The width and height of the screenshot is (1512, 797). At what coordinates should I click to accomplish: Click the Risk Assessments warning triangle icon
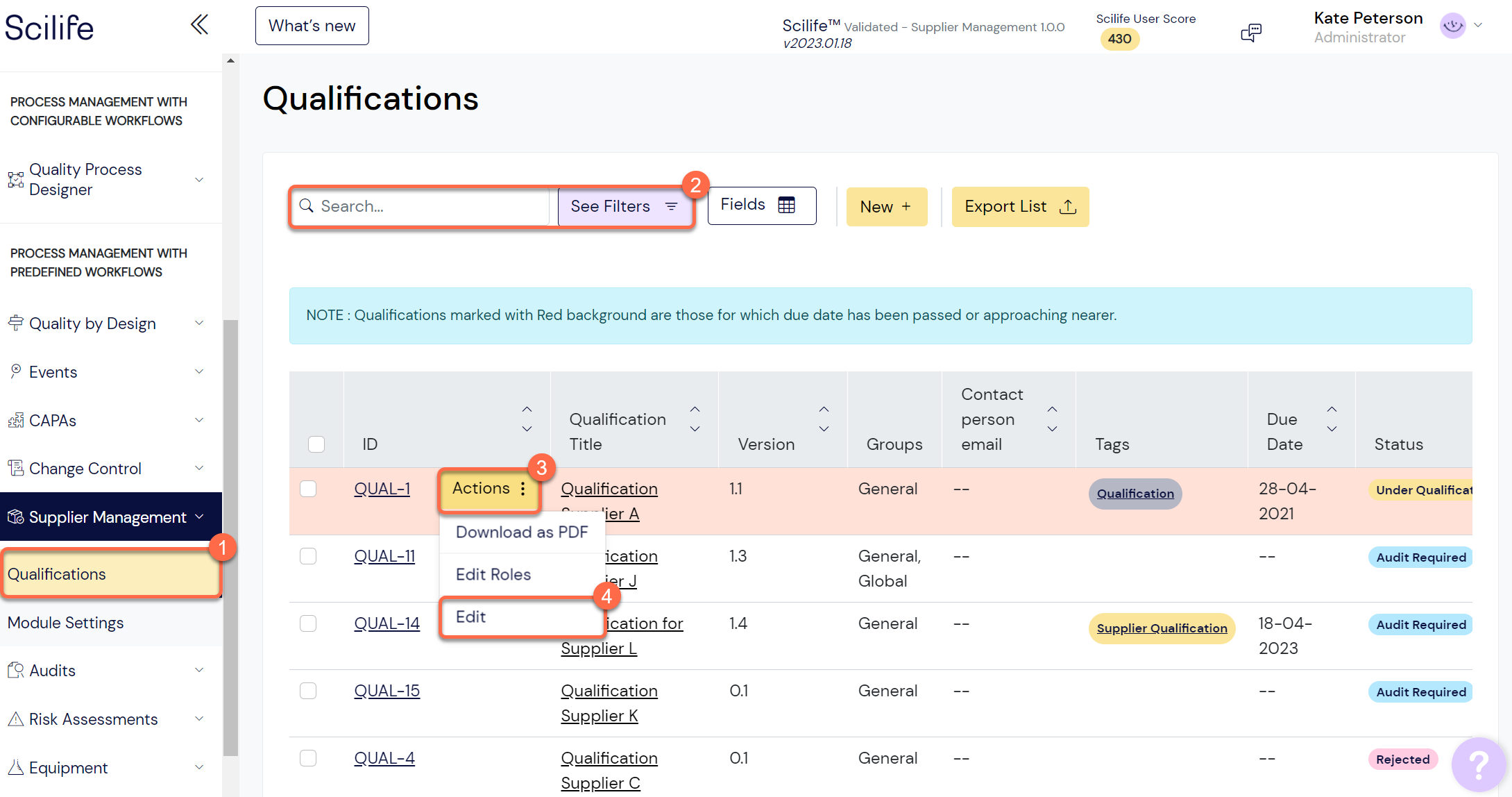(x=15, y=719)
